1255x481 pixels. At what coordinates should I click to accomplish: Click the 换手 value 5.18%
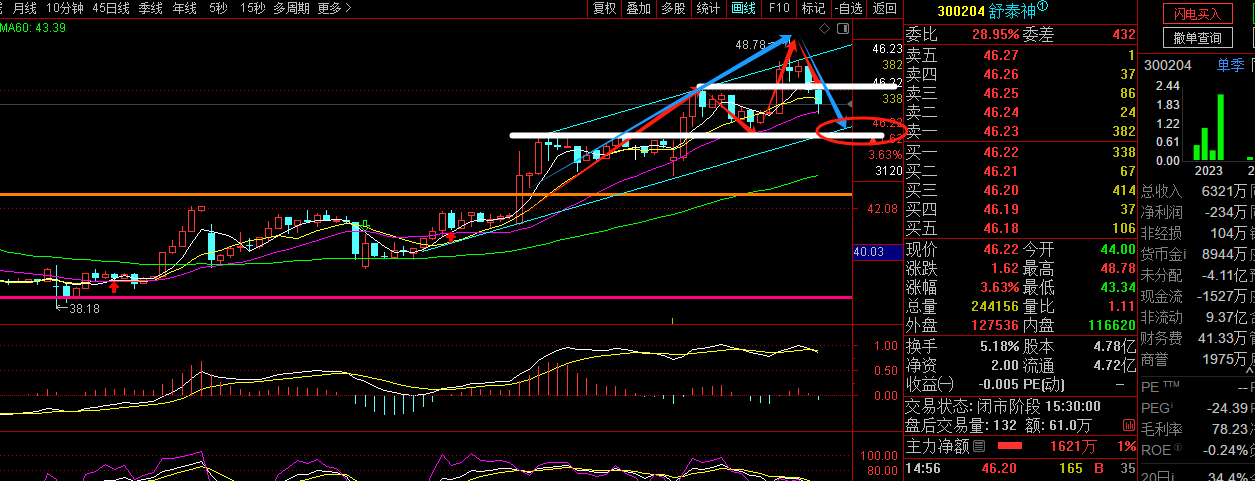point(1001,347)
